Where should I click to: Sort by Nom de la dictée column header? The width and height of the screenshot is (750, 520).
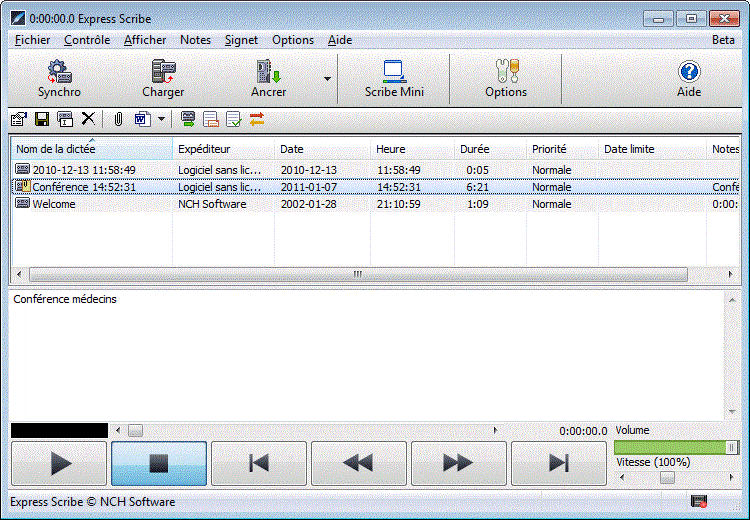(92, 149)
